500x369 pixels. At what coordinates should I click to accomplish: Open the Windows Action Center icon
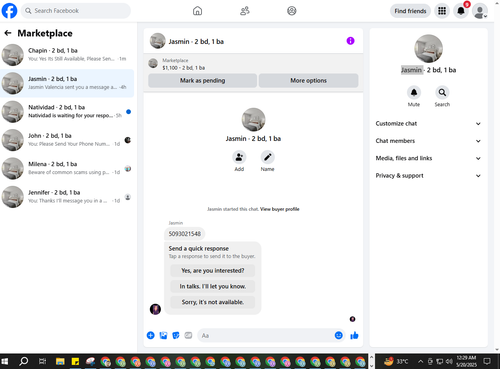coord(487,361)
